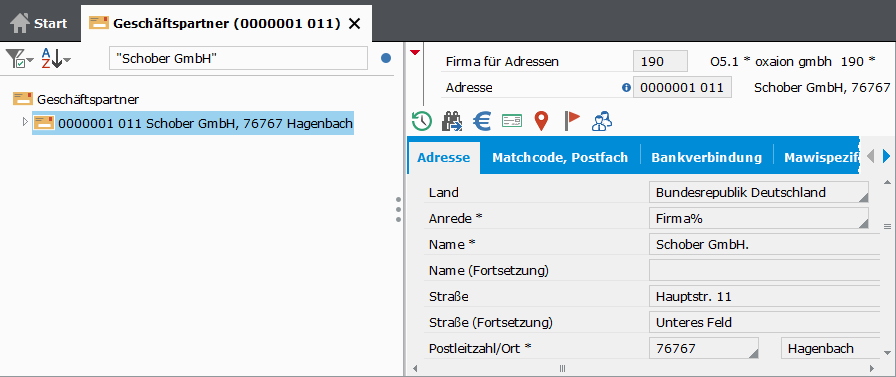Click the Adresse number field 0000001 011
The height and width of the screenshot is (377, 896).
pyautogui.click(x=682, y=88)
